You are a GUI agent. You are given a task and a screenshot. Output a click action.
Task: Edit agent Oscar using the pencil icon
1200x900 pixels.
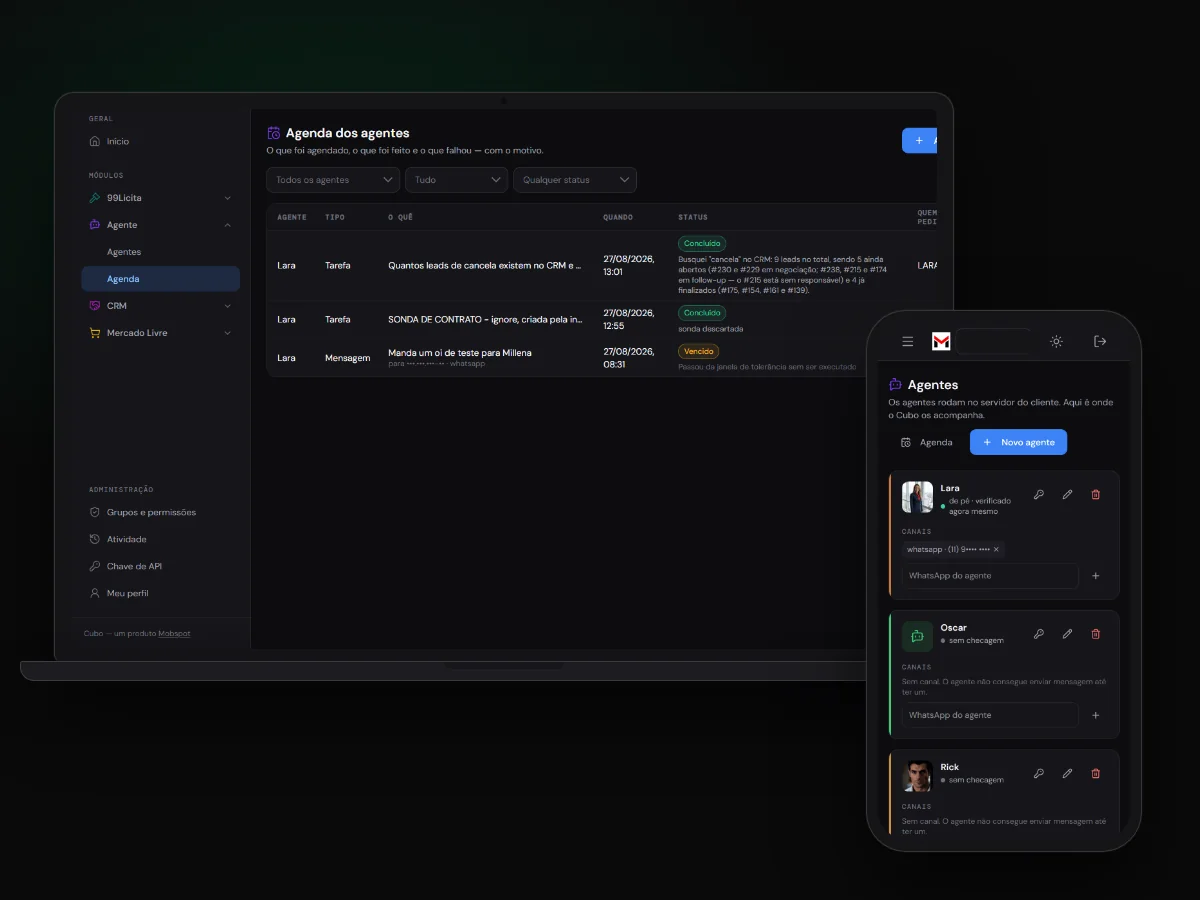tap(1067, 634)
